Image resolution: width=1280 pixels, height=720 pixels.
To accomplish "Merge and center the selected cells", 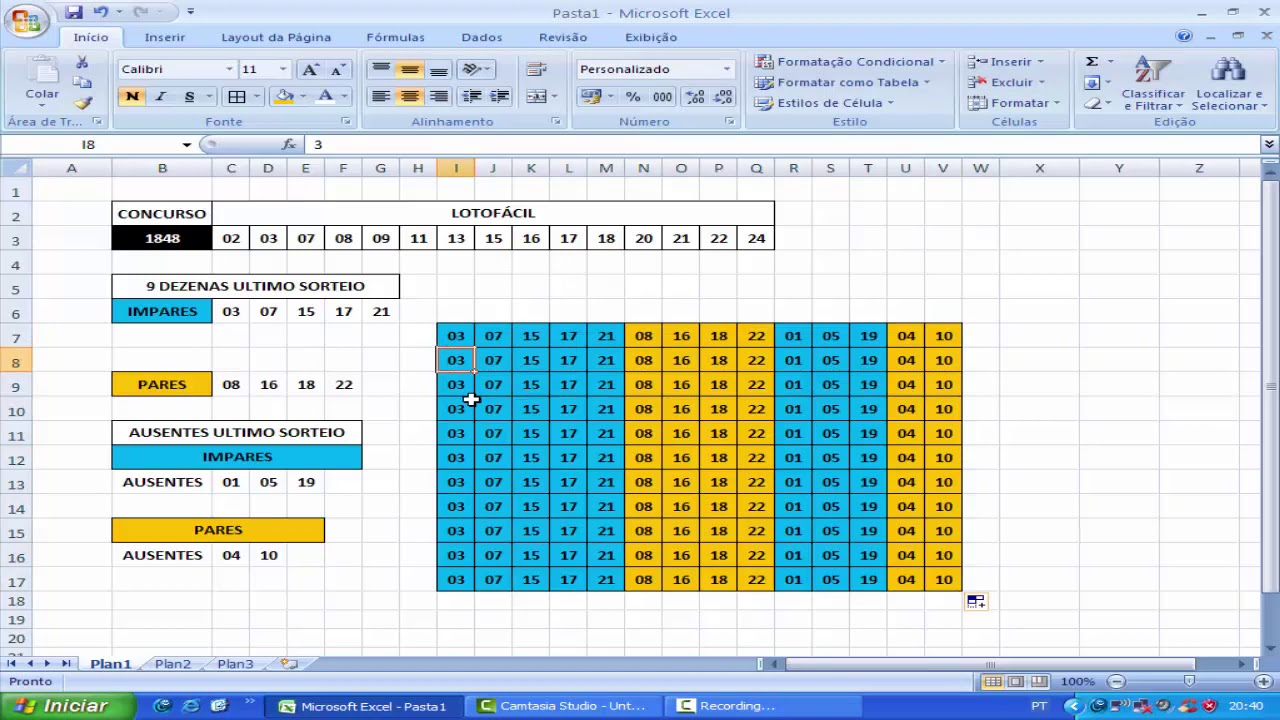I will click(536, 97).
